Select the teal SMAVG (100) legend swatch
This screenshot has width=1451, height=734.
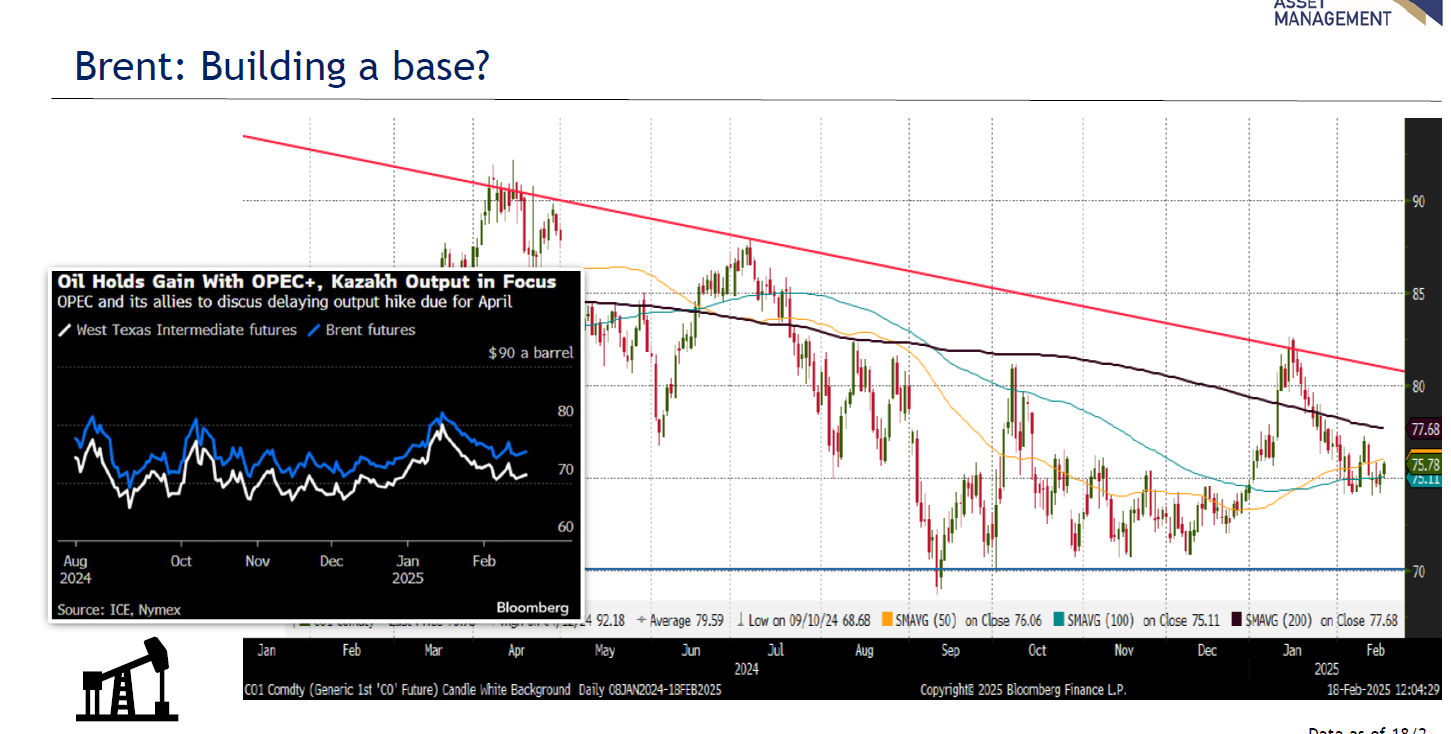[x=1060, y=620]
